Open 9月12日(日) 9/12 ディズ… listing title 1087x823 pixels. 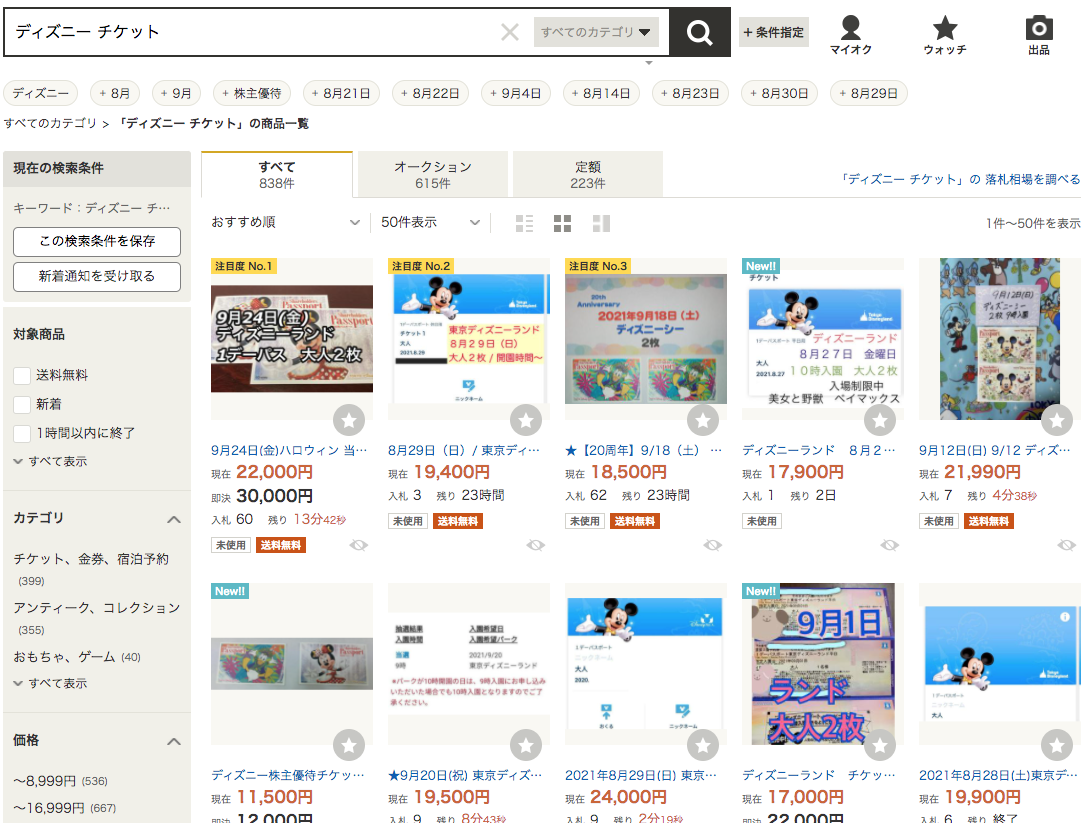[994, 450]
